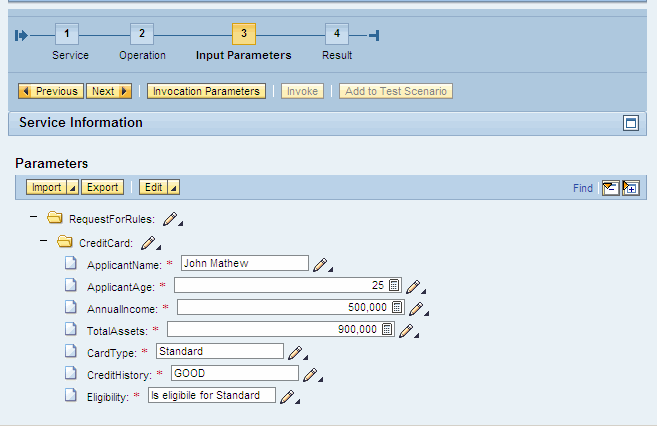Collapse the RequestForRules tree node
This screenshot has height=426, width=657.
point(33,219)
